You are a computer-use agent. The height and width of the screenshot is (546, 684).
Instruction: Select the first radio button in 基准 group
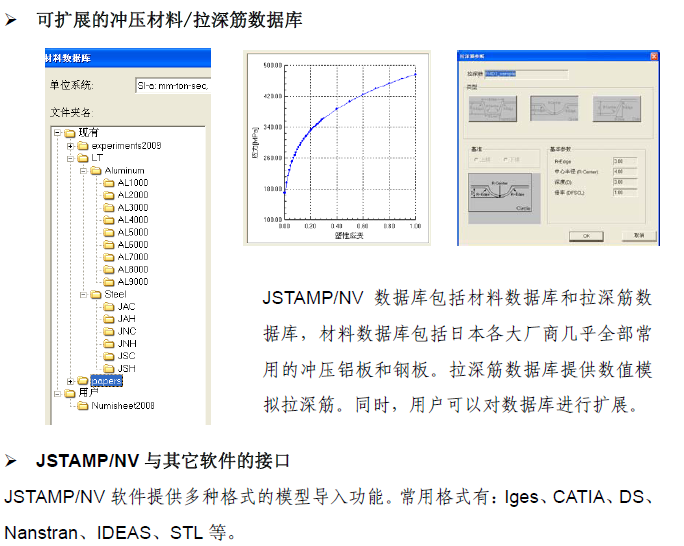pyautogui.click(x=476, y=160)
